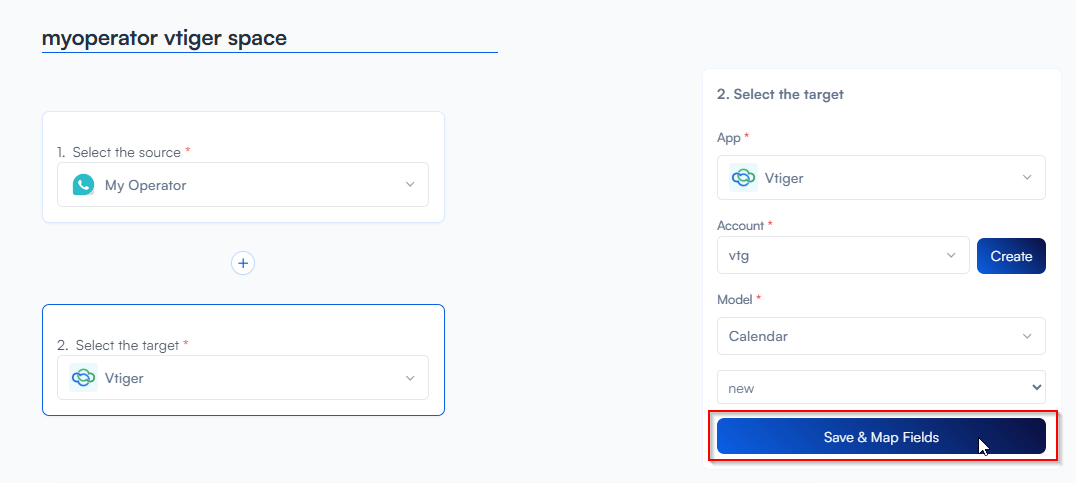Open the Model dropdown showing Calendar
The height and width of the screenshot is (483, 1076).
point(880,336)
